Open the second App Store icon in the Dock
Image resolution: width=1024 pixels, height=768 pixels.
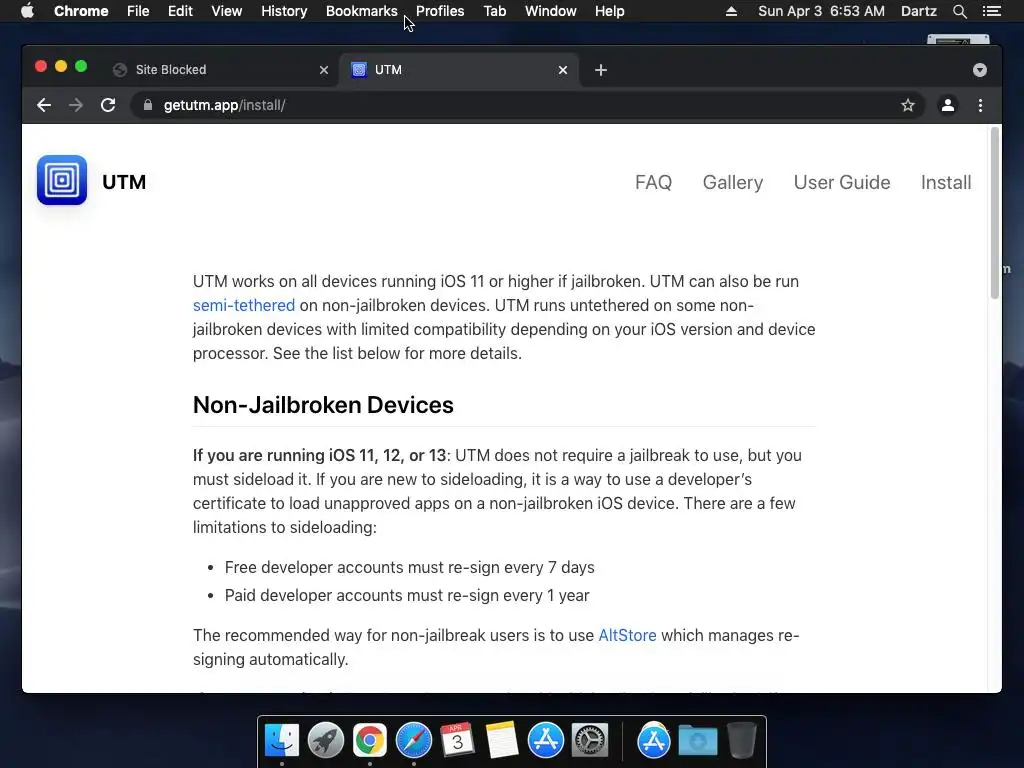(x=654, y=741)
